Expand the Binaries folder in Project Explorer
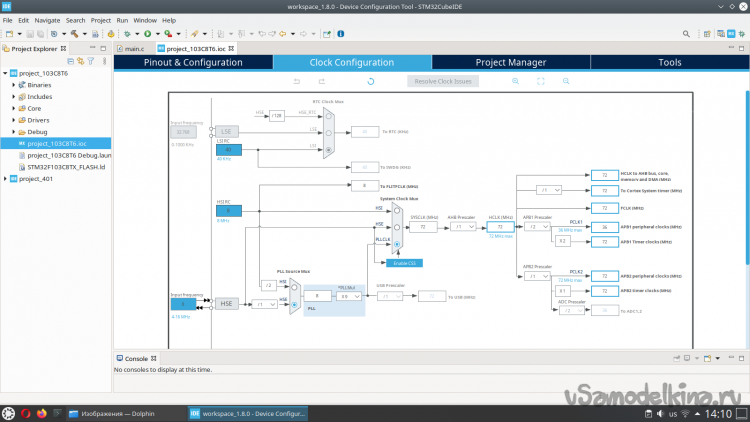This screenshot has width=750, height=422. (x=14, y=85)
